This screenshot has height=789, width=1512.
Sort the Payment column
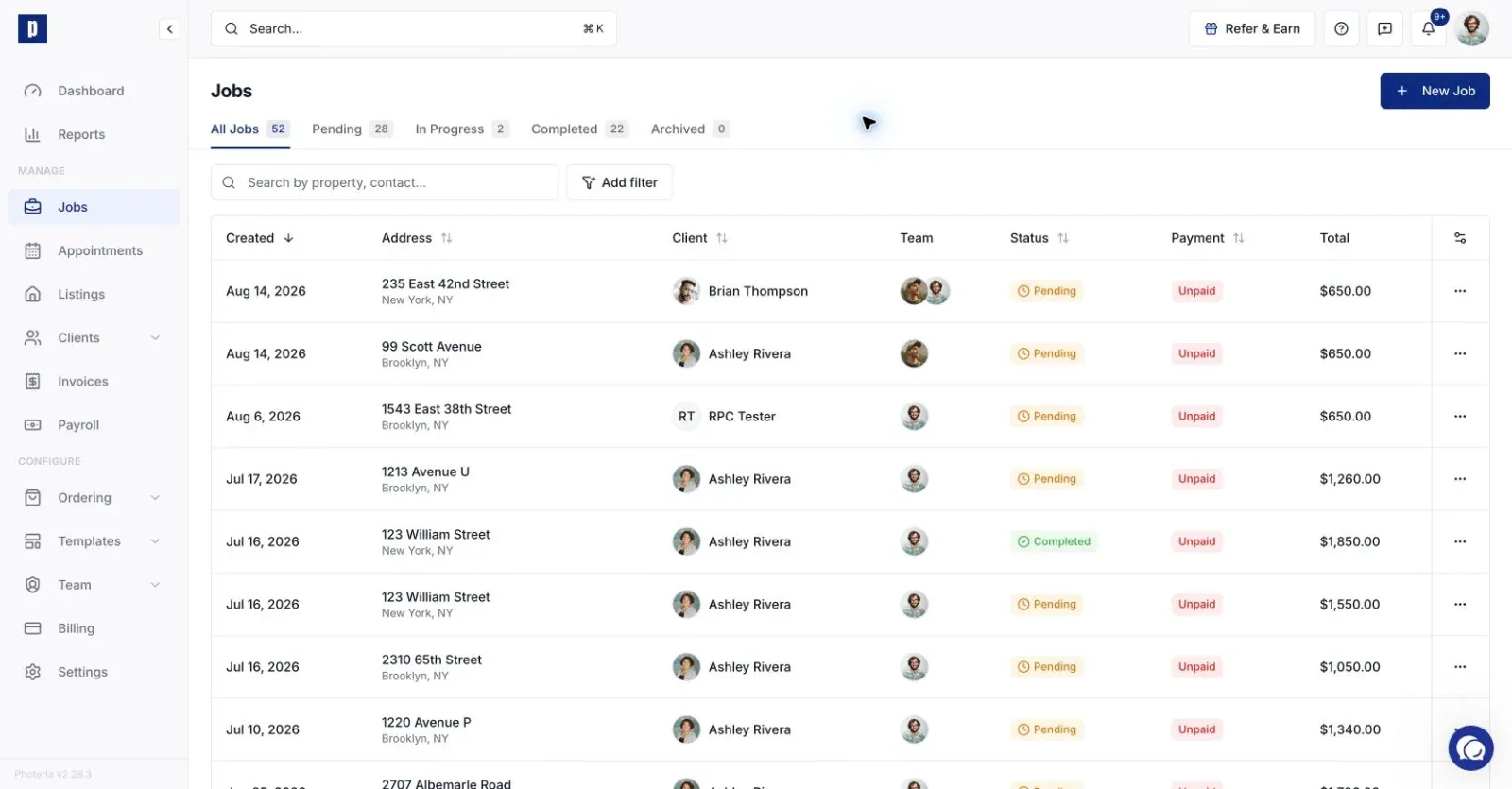(1207, 238)
